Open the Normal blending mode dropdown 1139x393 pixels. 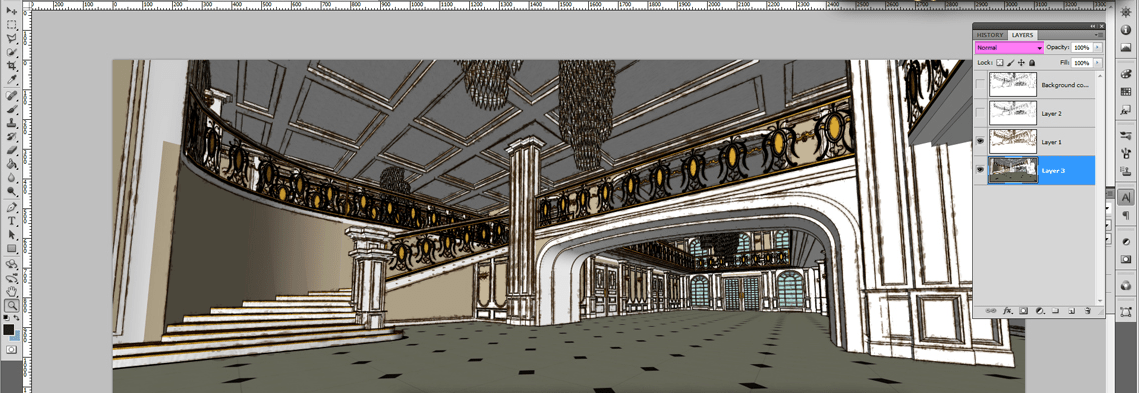(1009, 47)
